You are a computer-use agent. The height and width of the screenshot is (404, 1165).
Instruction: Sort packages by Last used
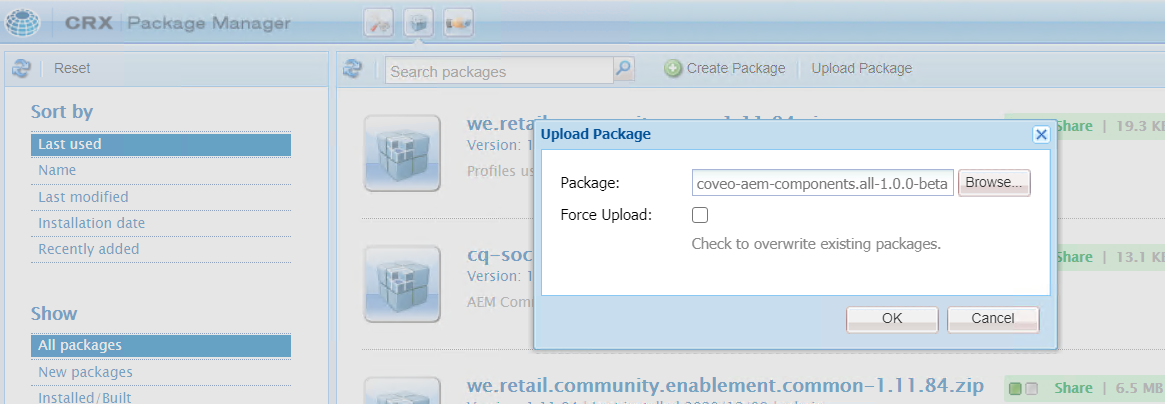pos(160,144)
